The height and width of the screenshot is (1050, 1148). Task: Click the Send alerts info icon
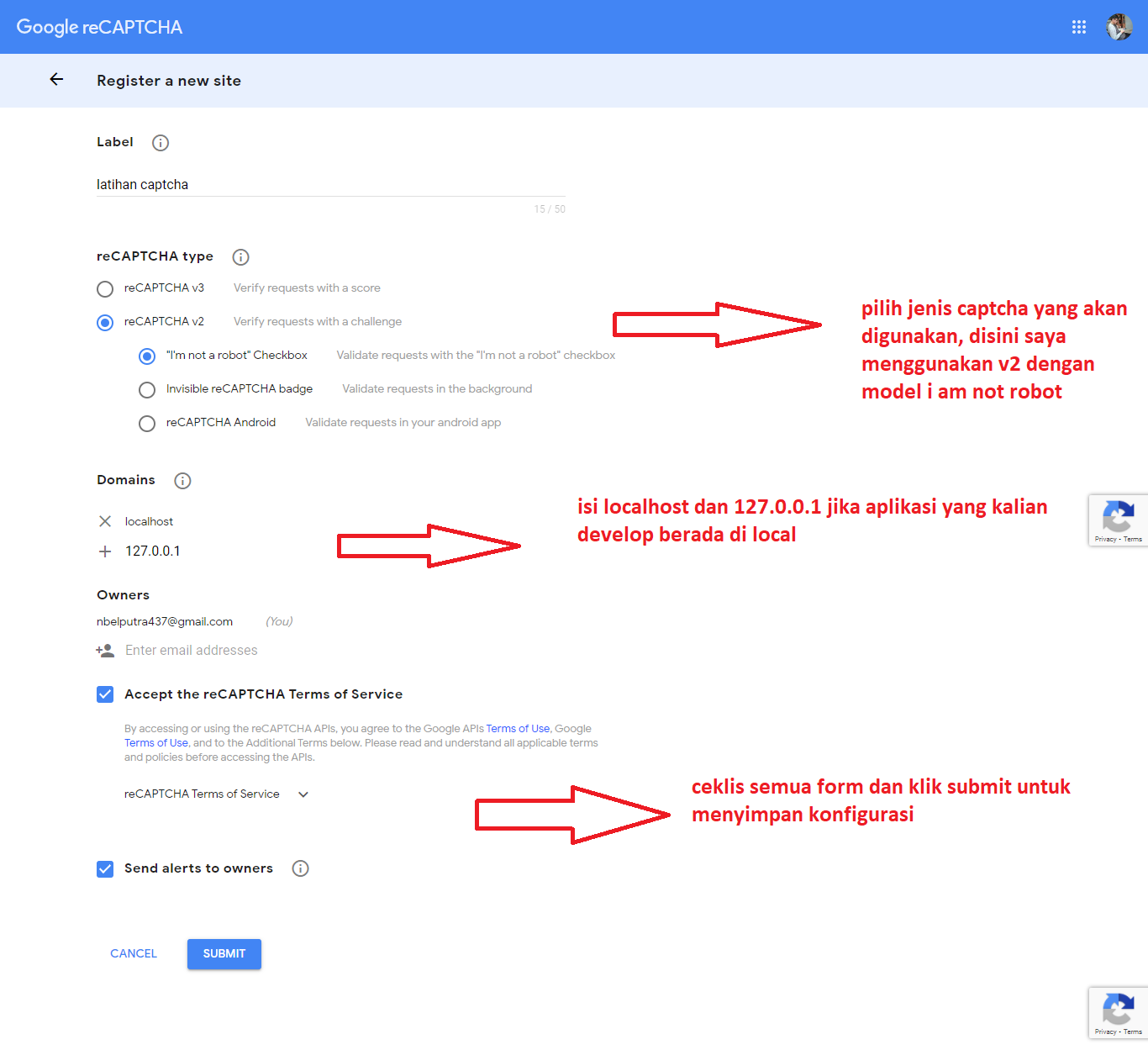[300, 868]
